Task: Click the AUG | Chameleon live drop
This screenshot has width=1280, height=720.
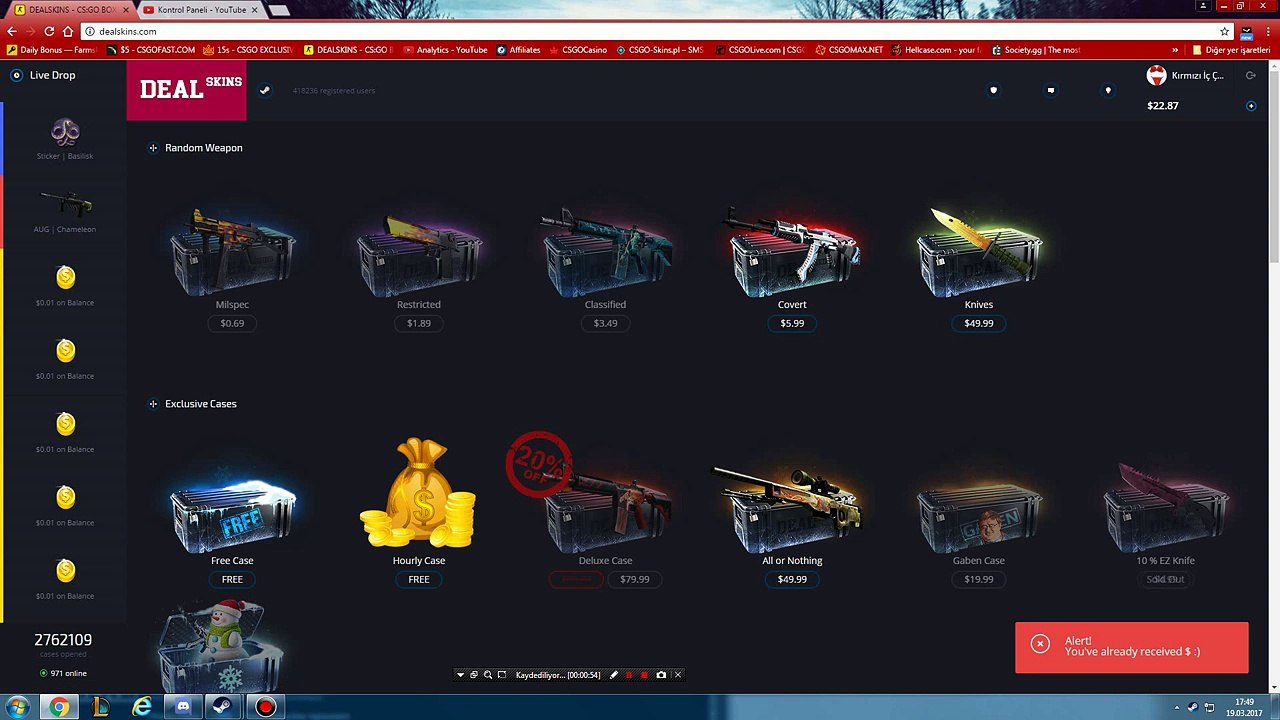Action: 65,210
